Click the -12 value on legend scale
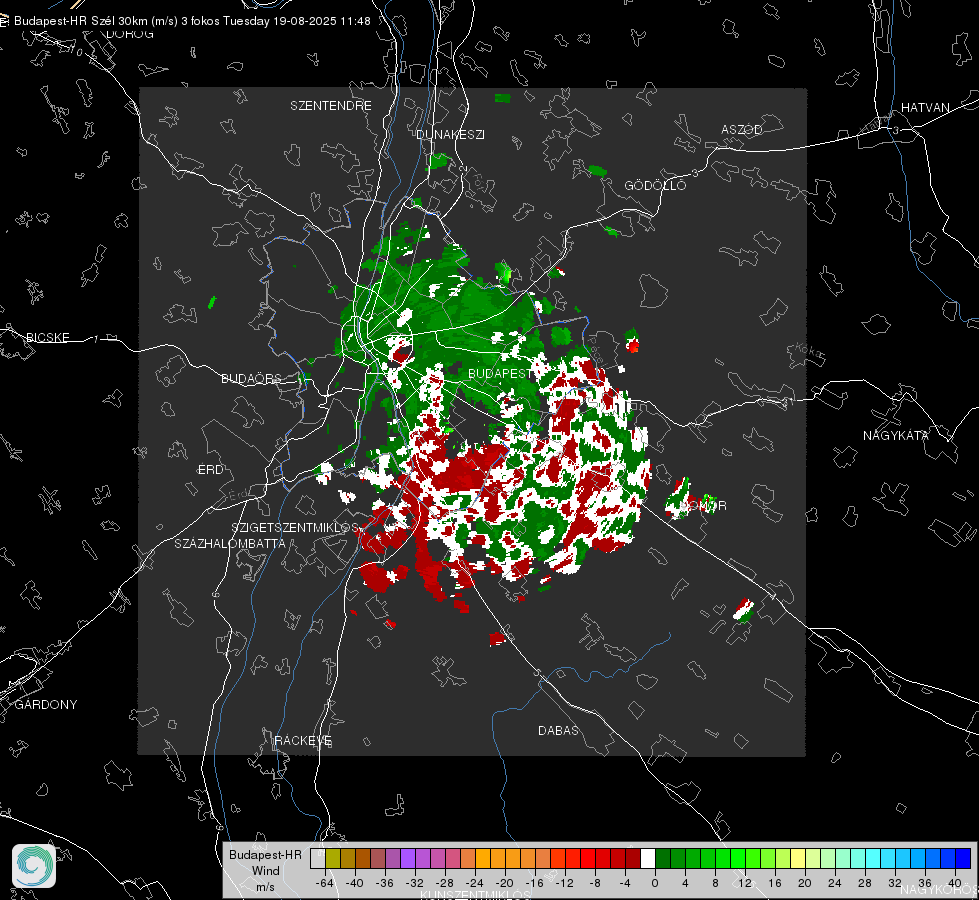 (x=564, y=883)
